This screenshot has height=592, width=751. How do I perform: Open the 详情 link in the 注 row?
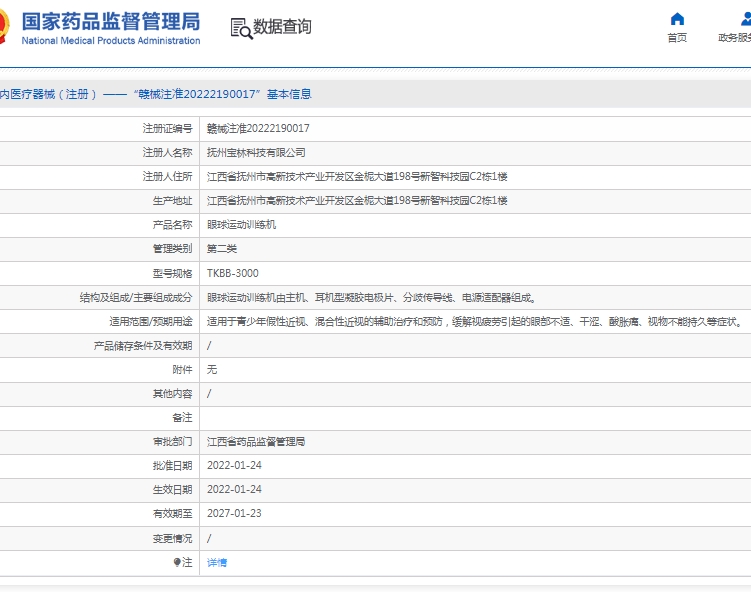[x=217, y=562]
